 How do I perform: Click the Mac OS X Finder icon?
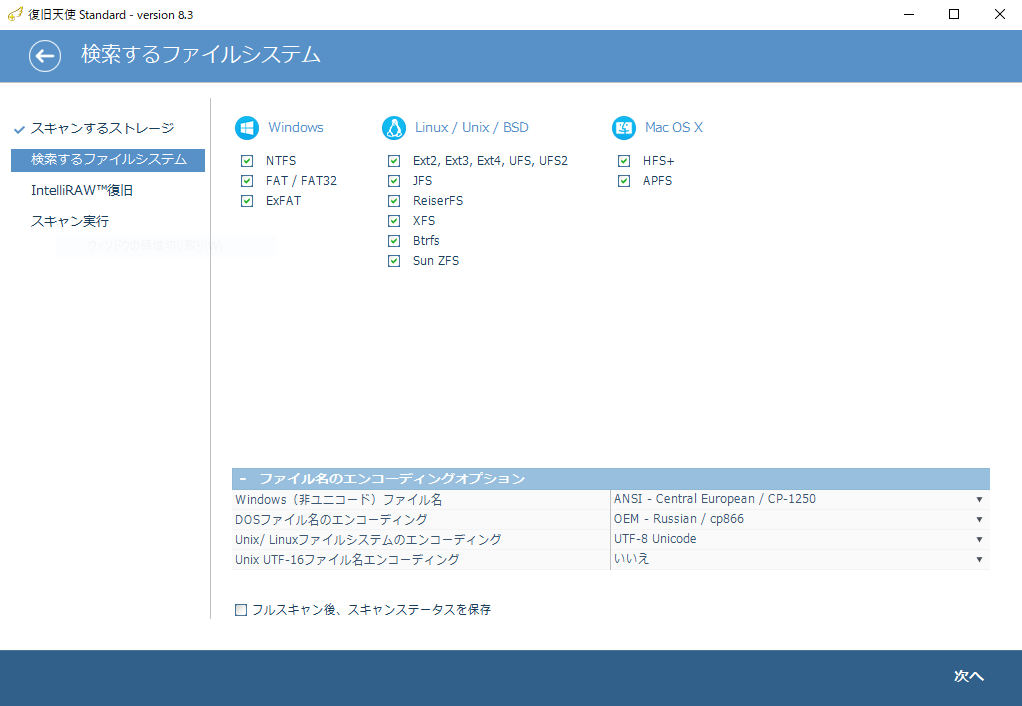click(624, 128)
